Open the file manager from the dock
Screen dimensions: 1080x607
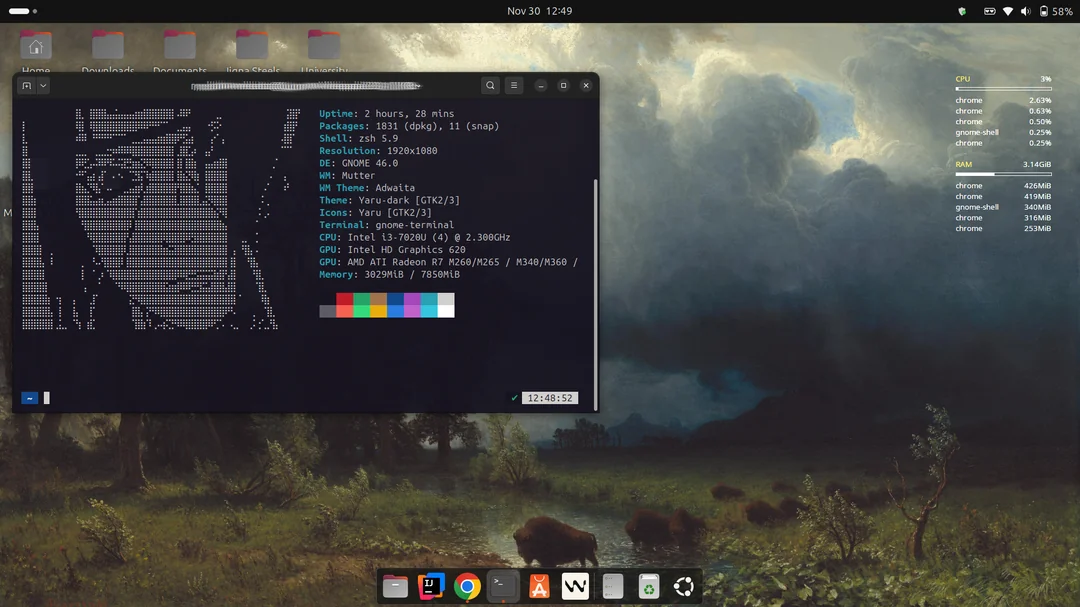click(394, 586)
